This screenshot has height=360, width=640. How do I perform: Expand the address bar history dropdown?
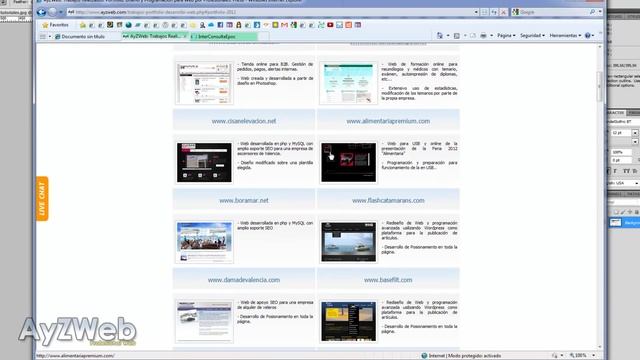(476, 12)
